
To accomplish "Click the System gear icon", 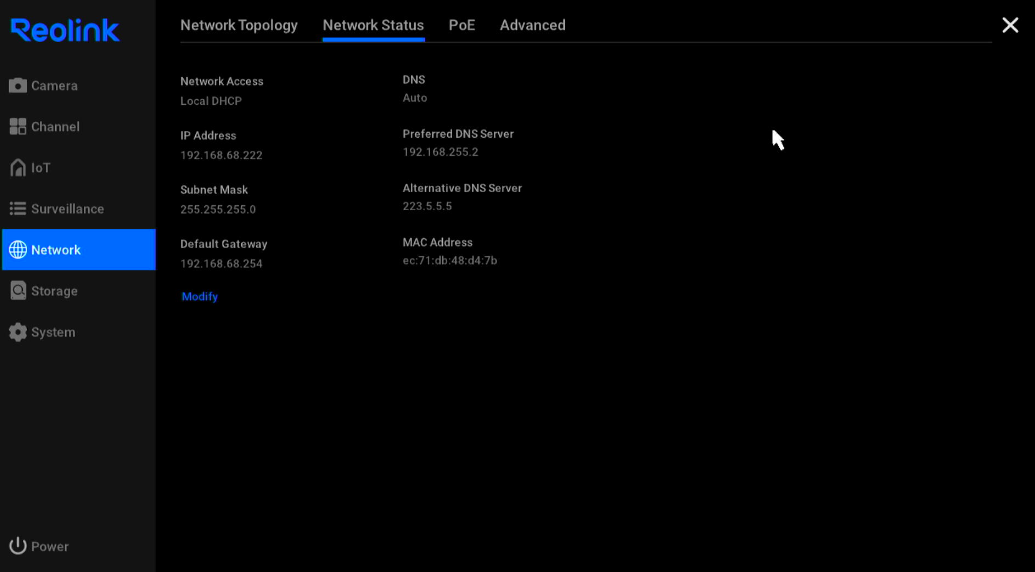I will [x=18, y=332].
